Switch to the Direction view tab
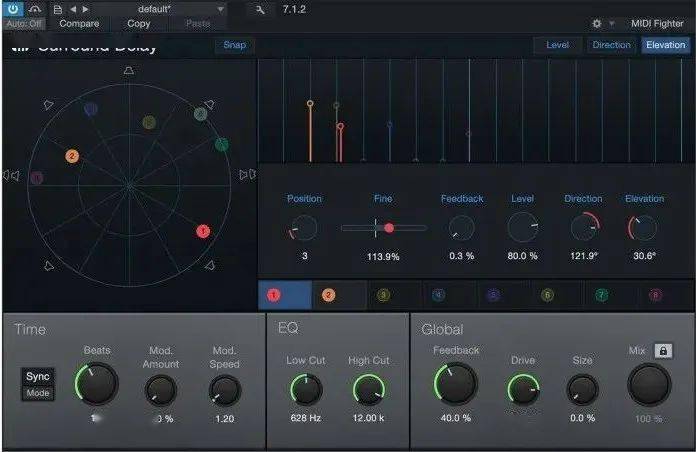The image size is (696, 452). coord(611,45)
